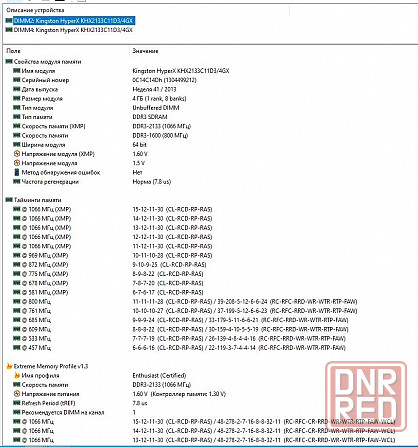Image resolution: width=418 pixels, height=447 pixels.
Task: Select the serial number row
Action: pyautogui.click(x=209, y=80)
